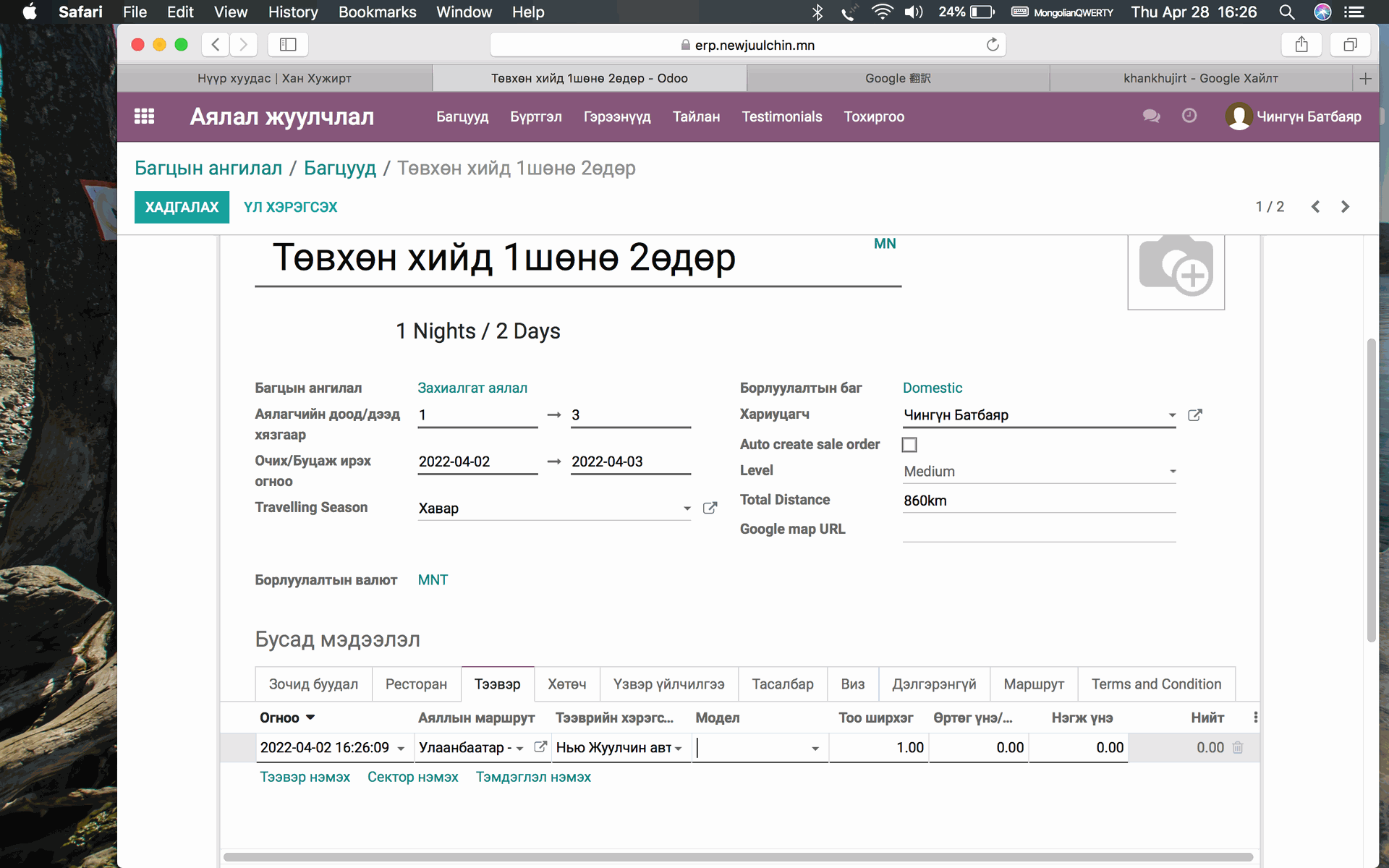
Task: Open external link beside Travelling Season
Action: pos(710,509)
